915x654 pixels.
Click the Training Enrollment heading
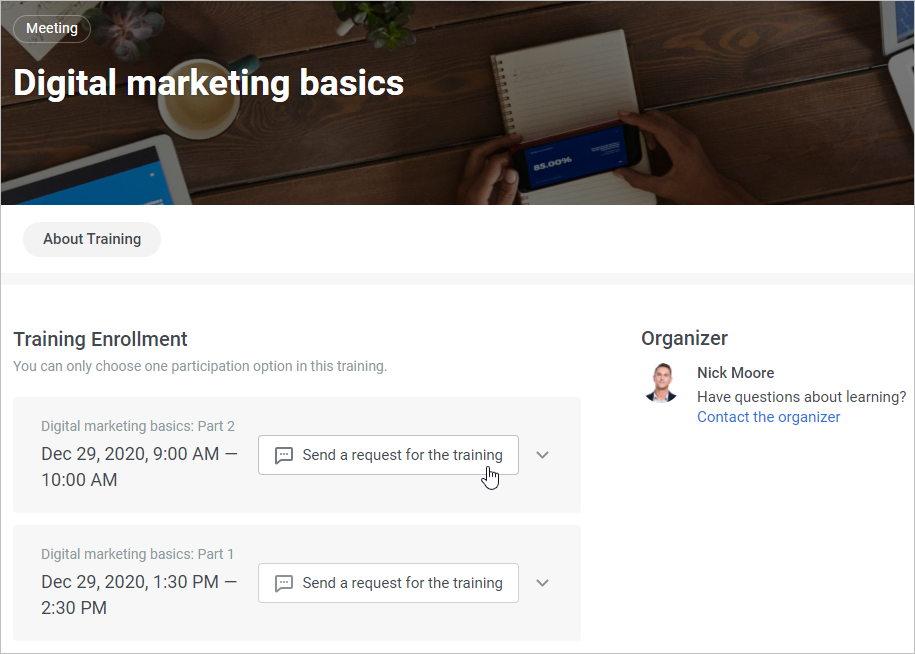pos(100,339)
